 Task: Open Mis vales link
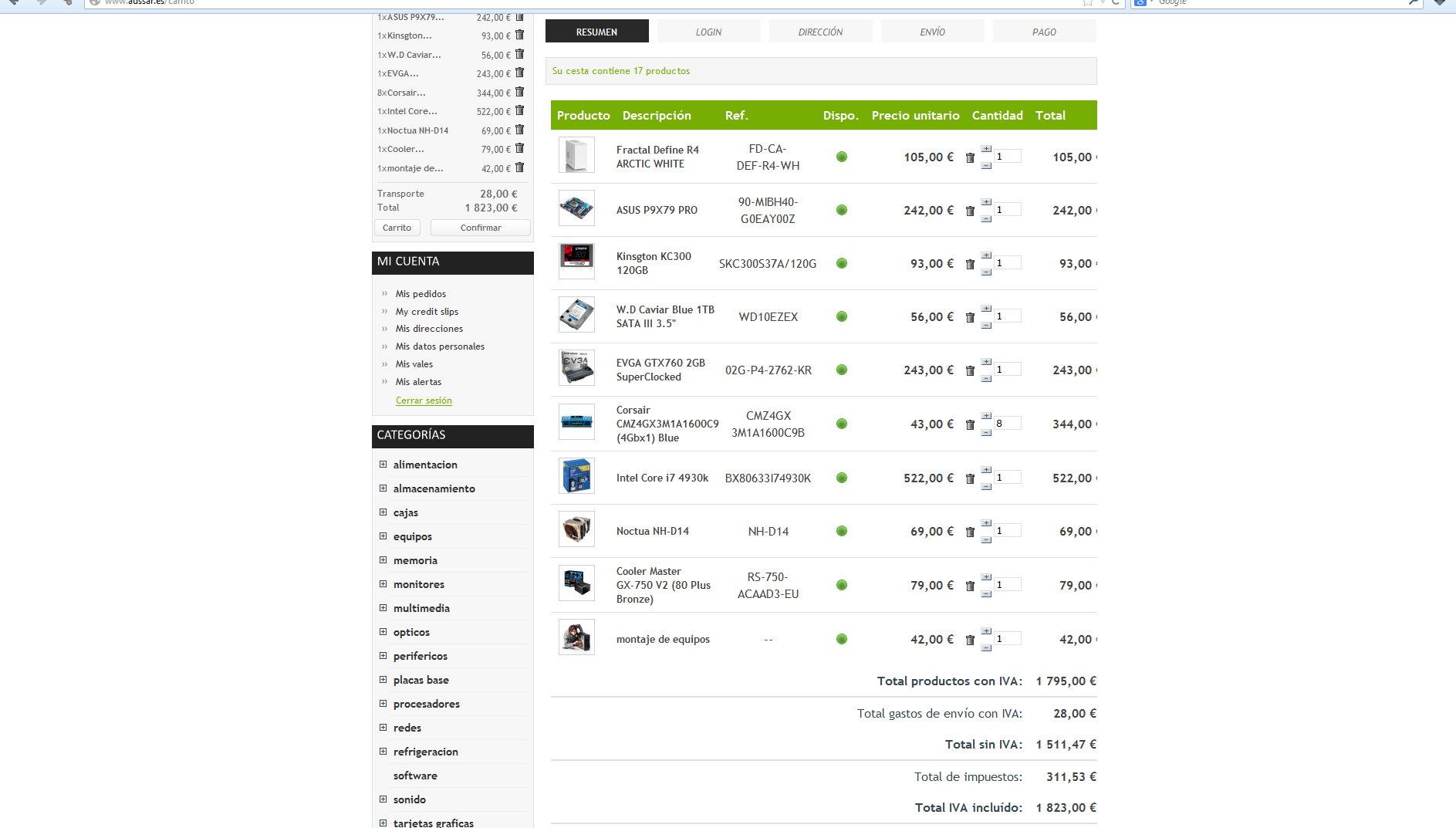pos(414,364)
